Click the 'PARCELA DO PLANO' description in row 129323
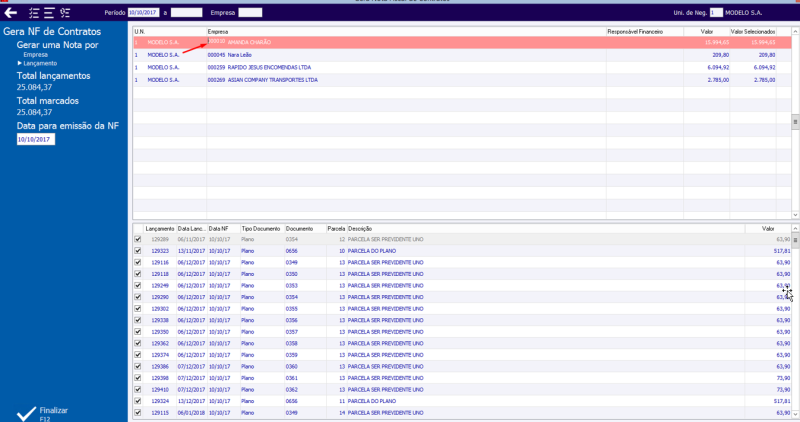800x422 pixels. tap(371, 251)
